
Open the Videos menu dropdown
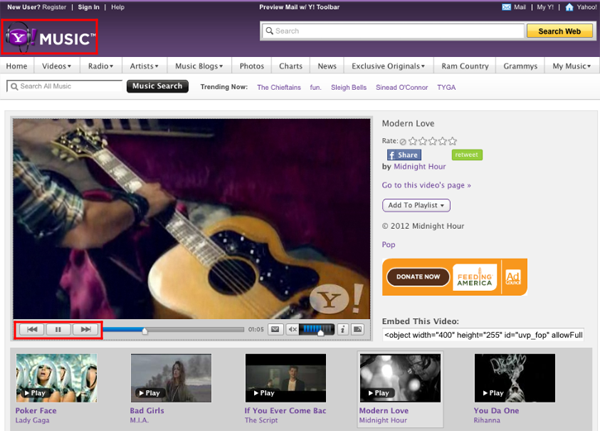point(62,66)
